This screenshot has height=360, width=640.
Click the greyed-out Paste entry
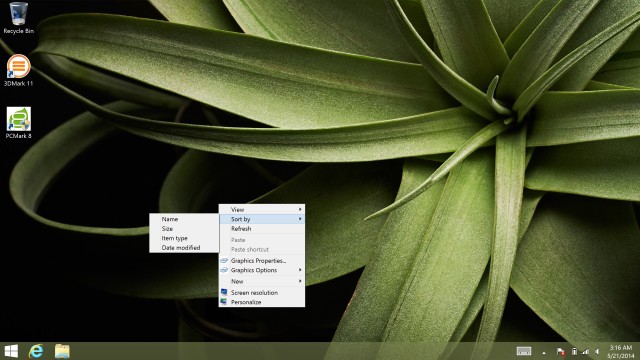262,240
